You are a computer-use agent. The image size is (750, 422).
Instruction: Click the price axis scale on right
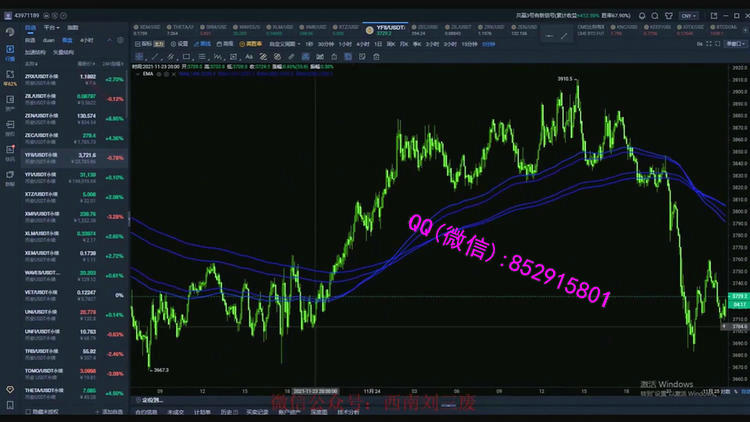pyautogui.click(x=738, y=200)
